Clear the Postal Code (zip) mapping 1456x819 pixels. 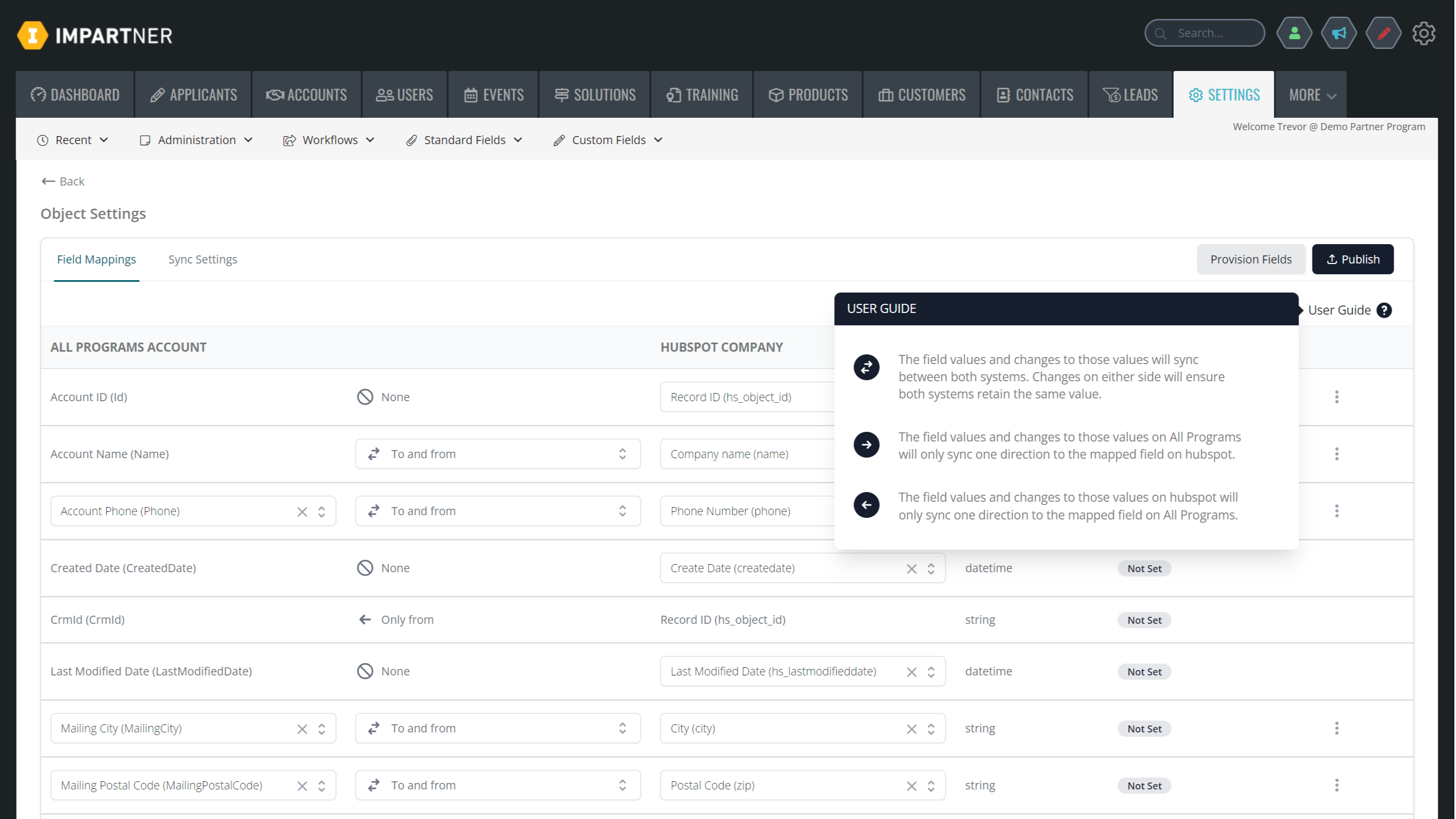pyautogui.click(x=912, y=786)
